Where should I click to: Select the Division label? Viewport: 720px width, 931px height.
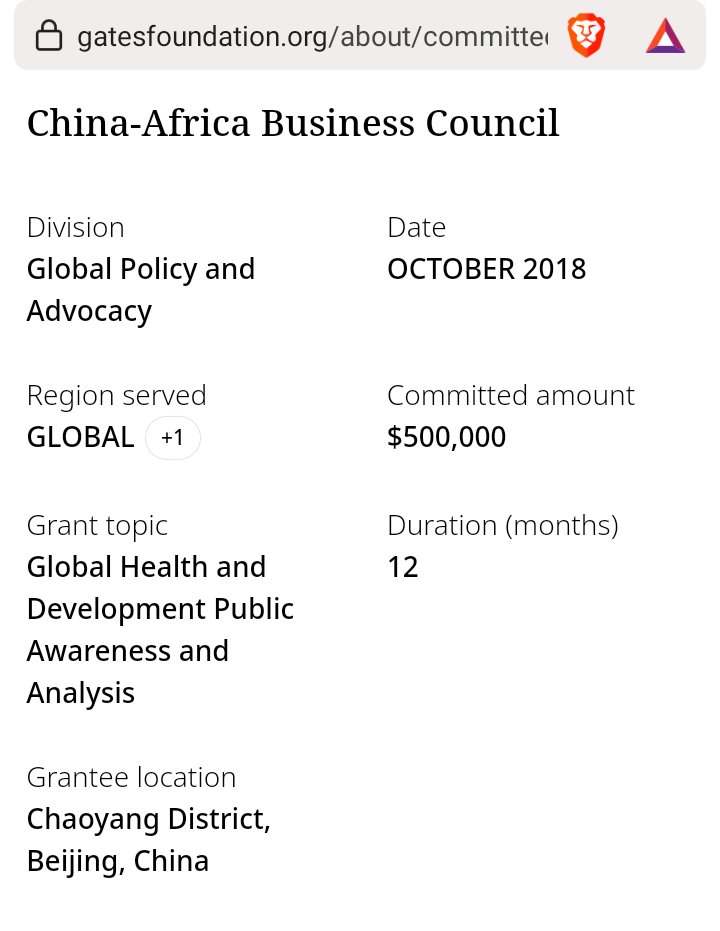click(x=75, y=227)
